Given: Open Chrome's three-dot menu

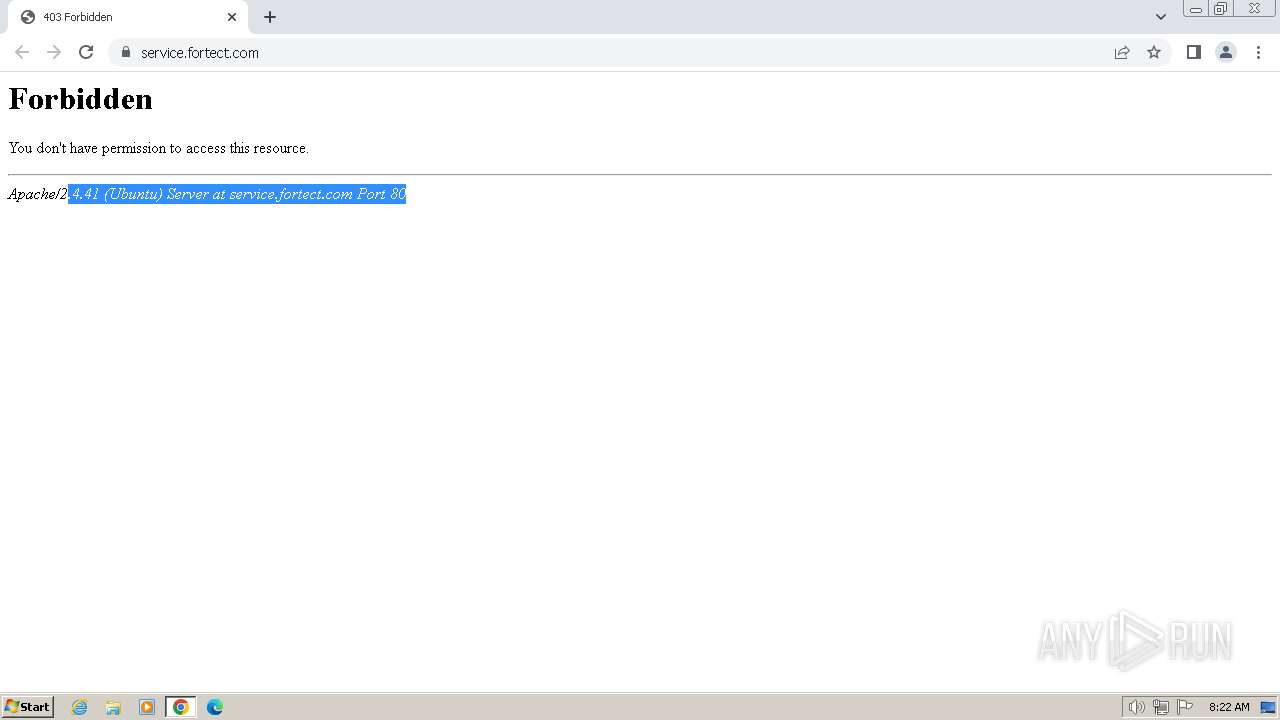Looking at the screenshot, I should tap(1259, 52).
